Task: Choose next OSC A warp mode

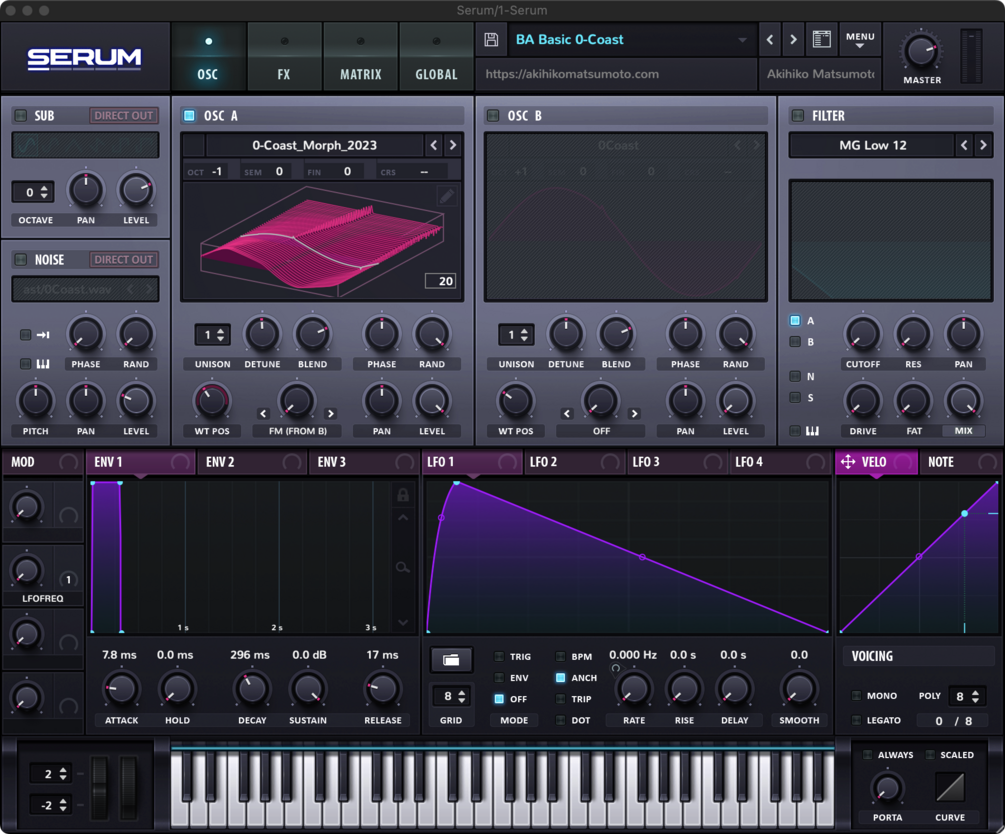Action: coord(331,413)
